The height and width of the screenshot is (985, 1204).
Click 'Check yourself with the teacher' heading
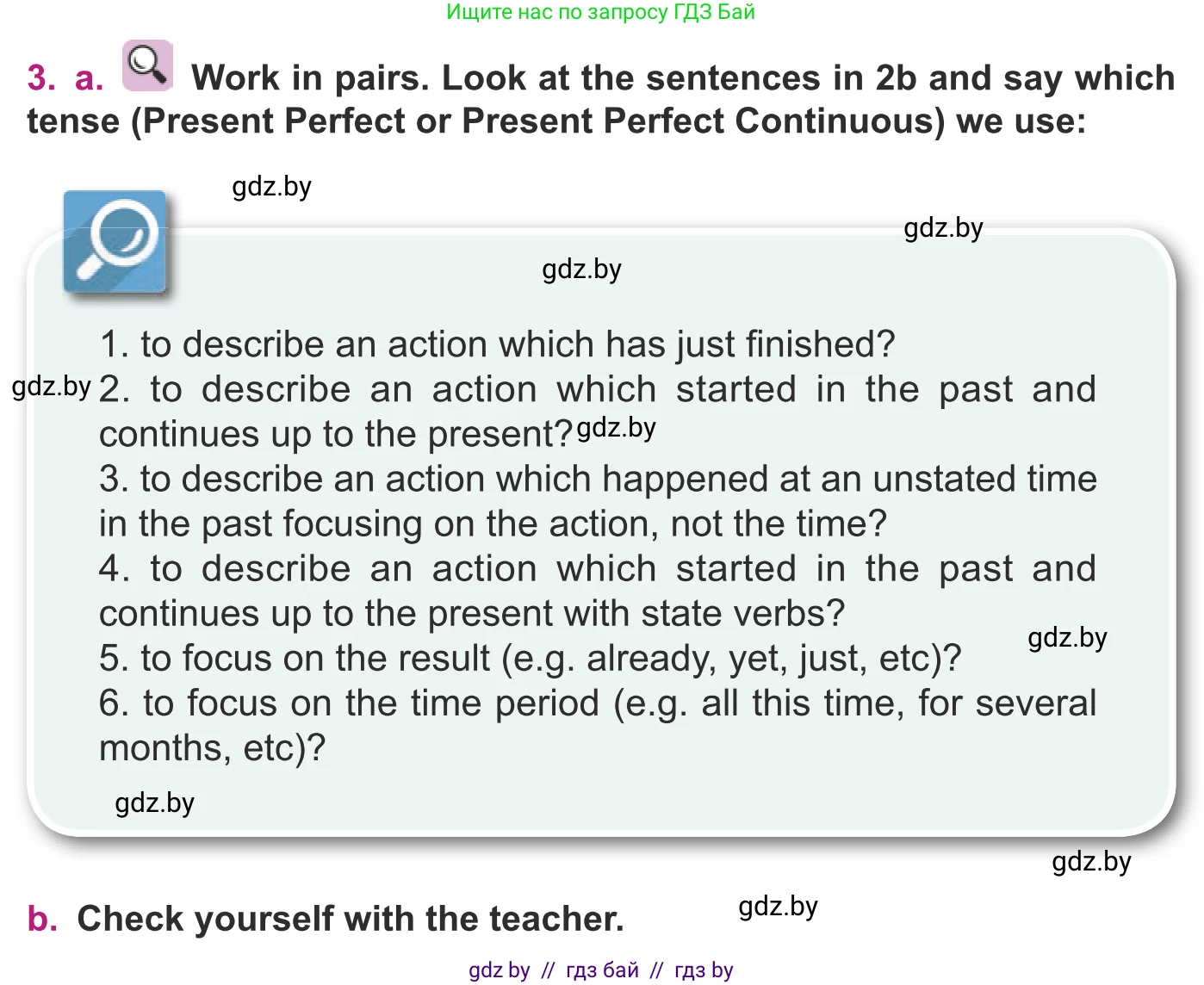351,919
